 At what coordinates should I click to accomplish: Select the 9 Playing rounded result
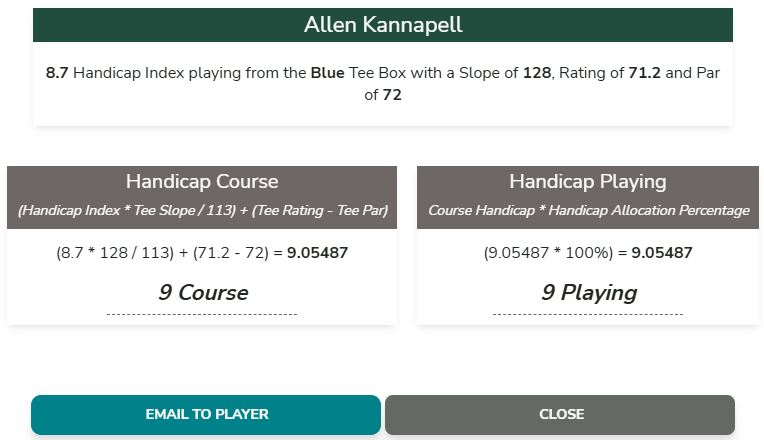point(588,293)
